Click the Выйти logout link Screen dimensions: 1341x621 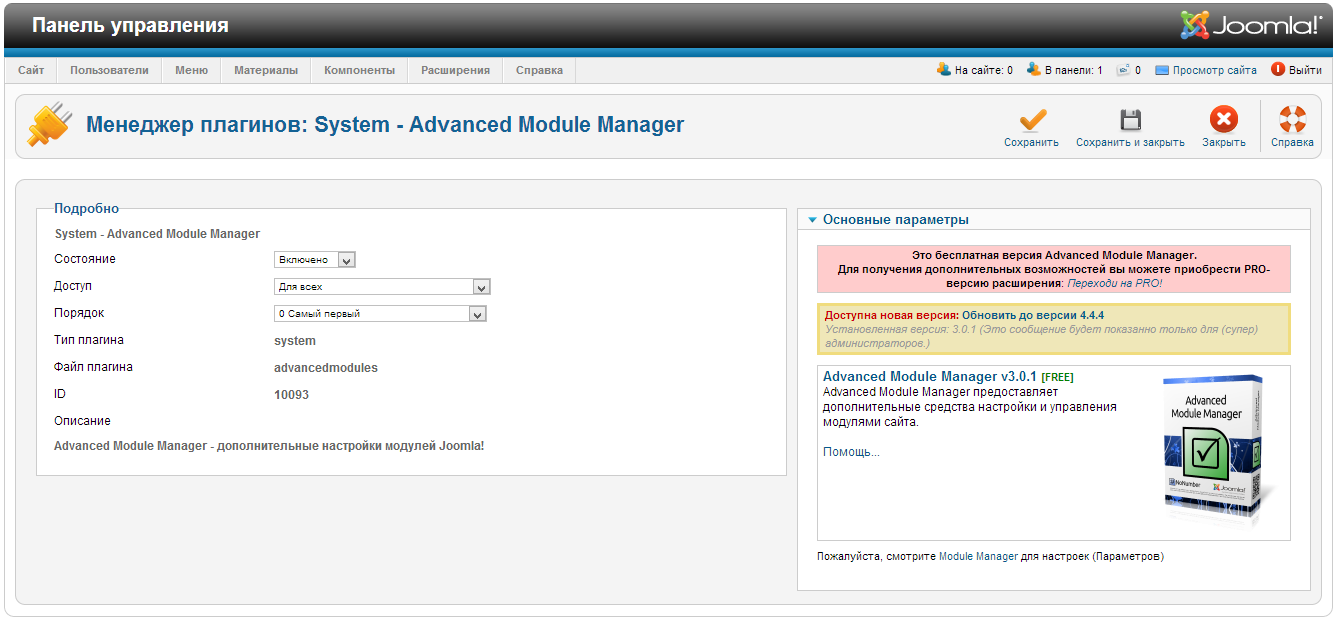[x=1305, y=71]
